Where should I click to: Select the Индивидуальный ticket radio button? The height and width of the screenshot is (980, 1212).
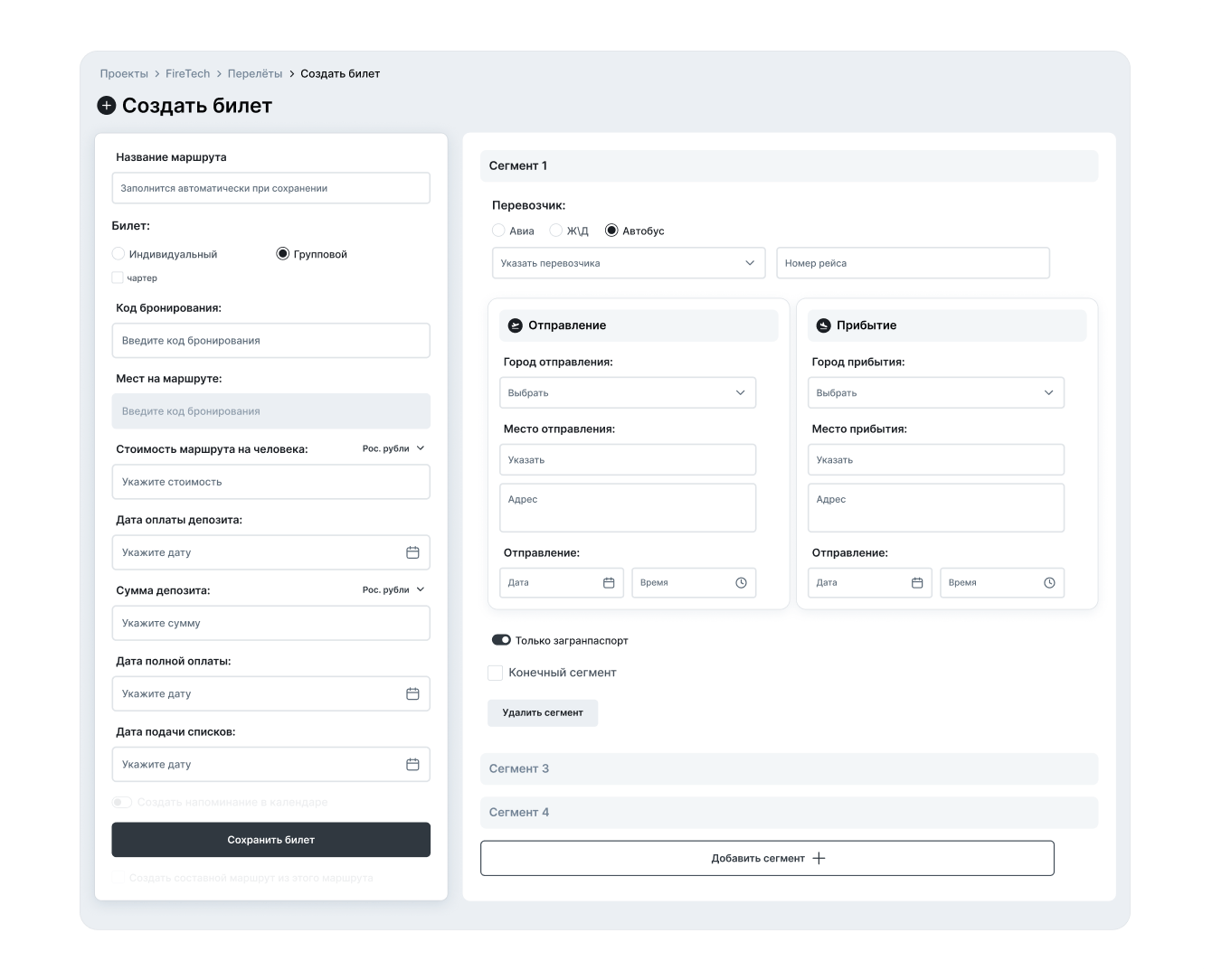(118, 254)
